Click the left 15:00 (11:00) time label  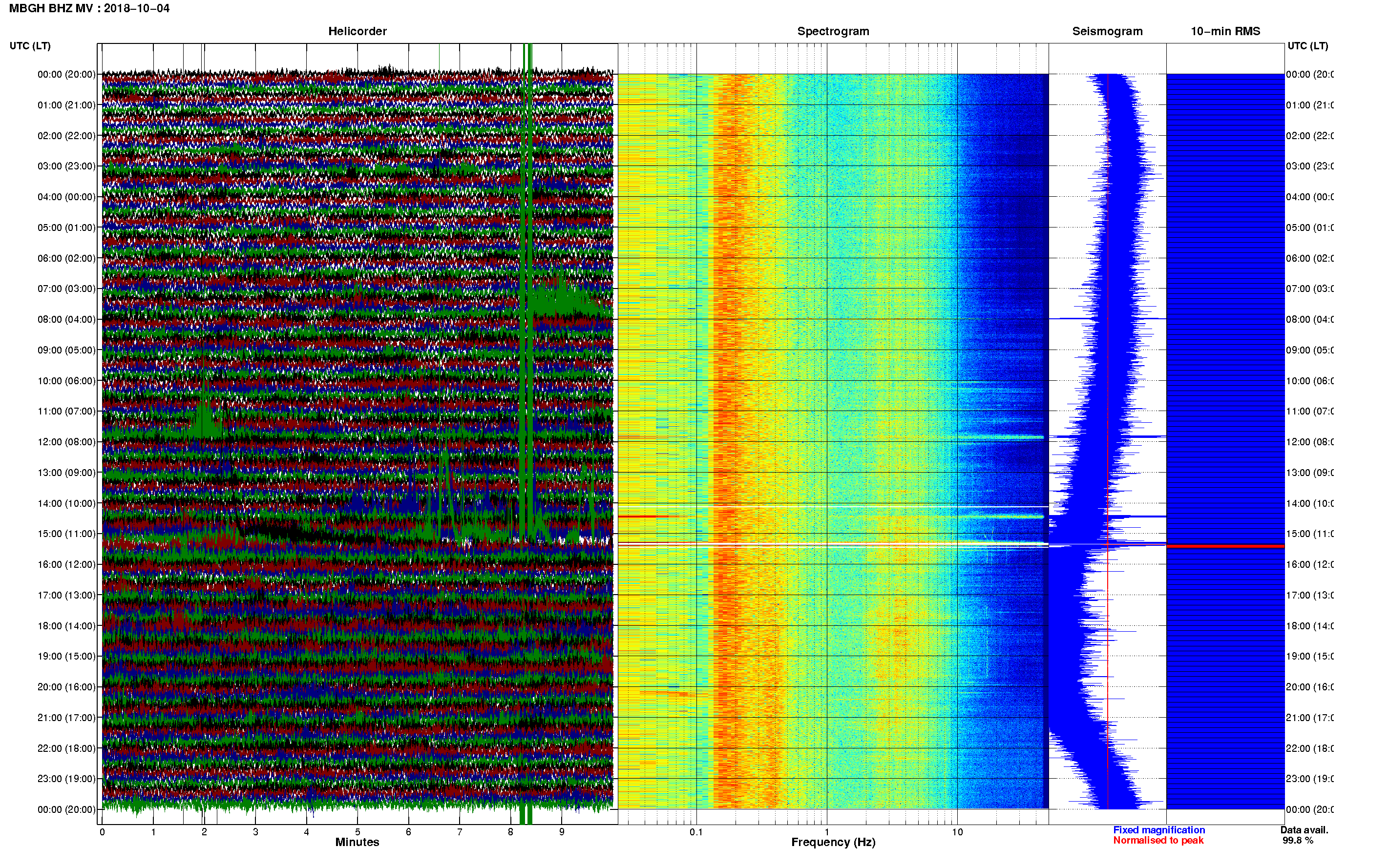[x=66, y=533]
